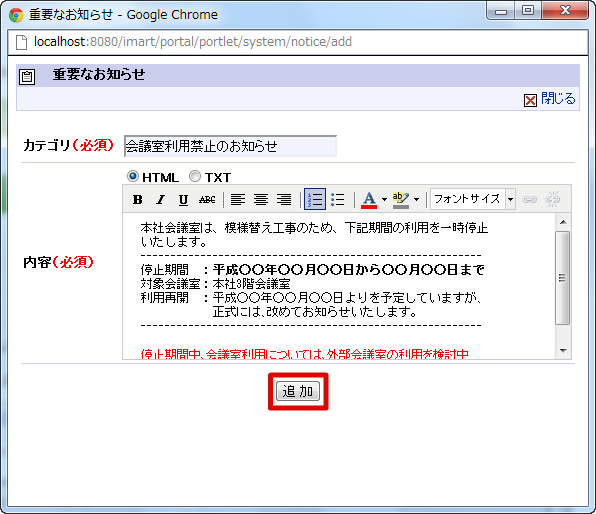Toggle the bulleted list button
The height and width of the screenshot is (514, 596).
[338, 199]
